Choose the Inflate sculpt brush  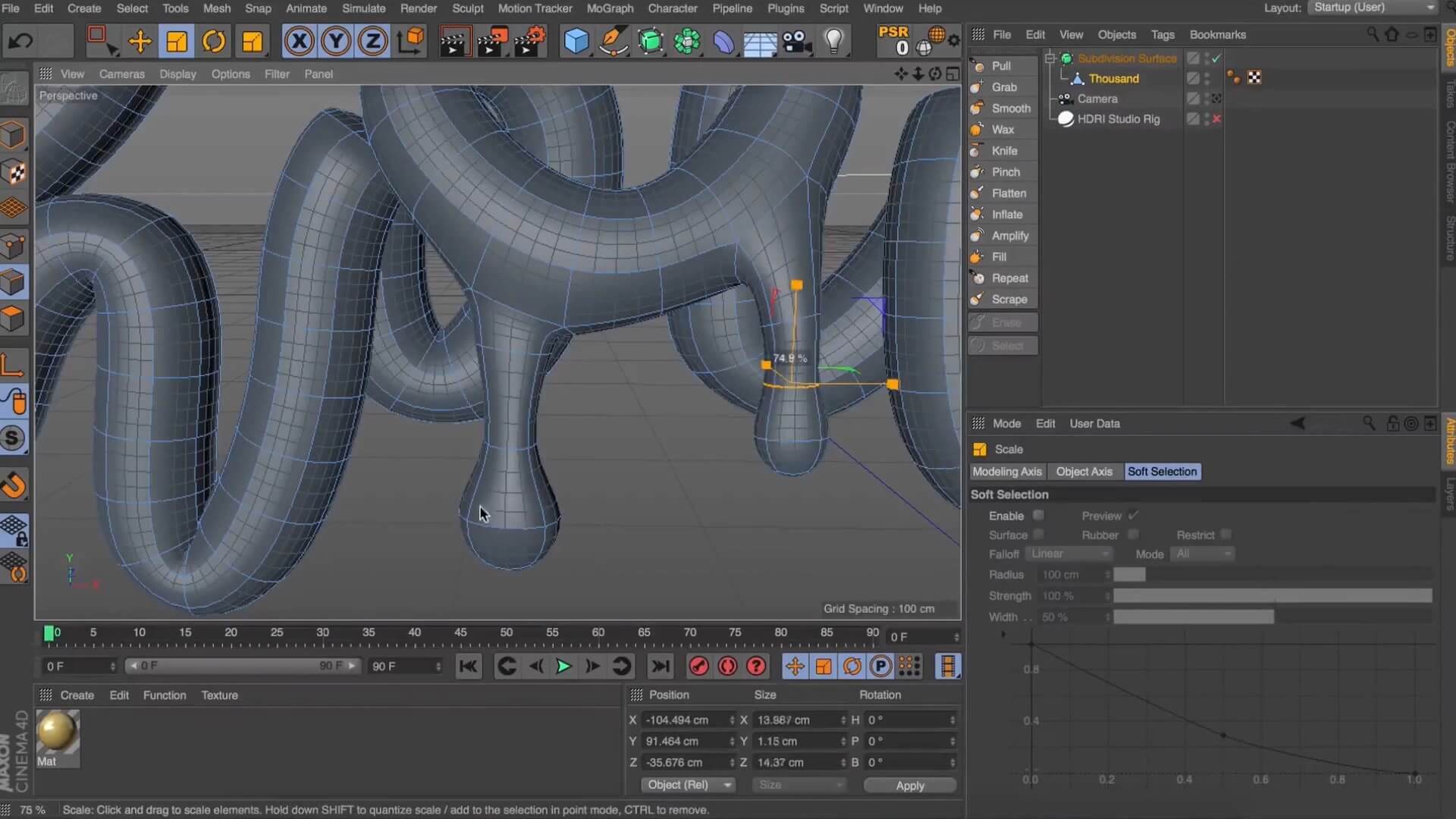coord(1006,215)
